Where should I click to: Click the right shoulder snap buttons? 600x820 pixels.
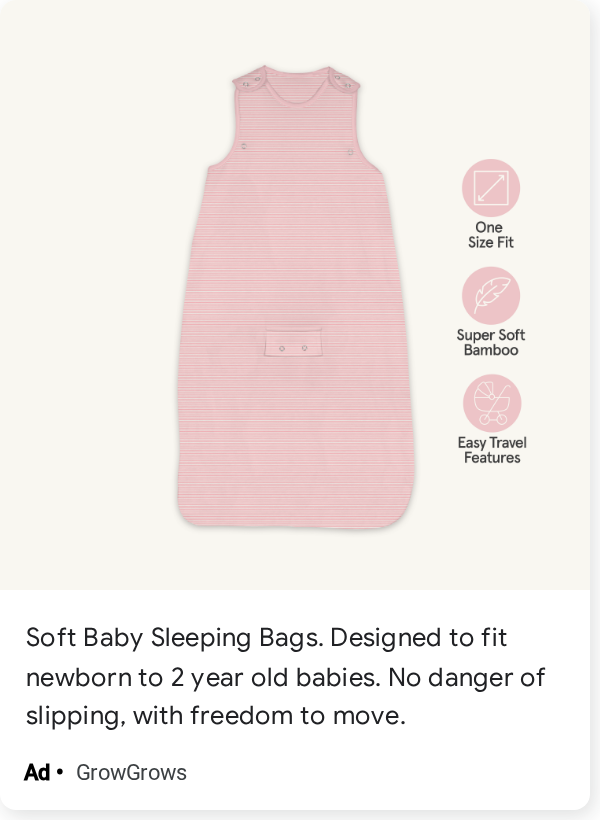tap(343, 81)
